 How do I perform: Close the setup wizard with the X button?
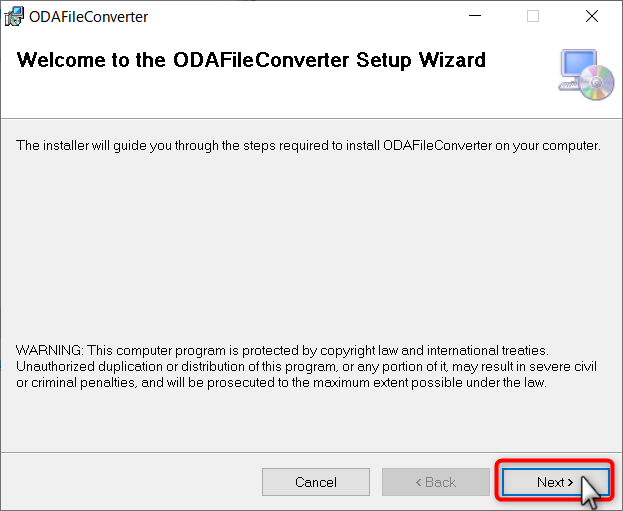point(592,16)
